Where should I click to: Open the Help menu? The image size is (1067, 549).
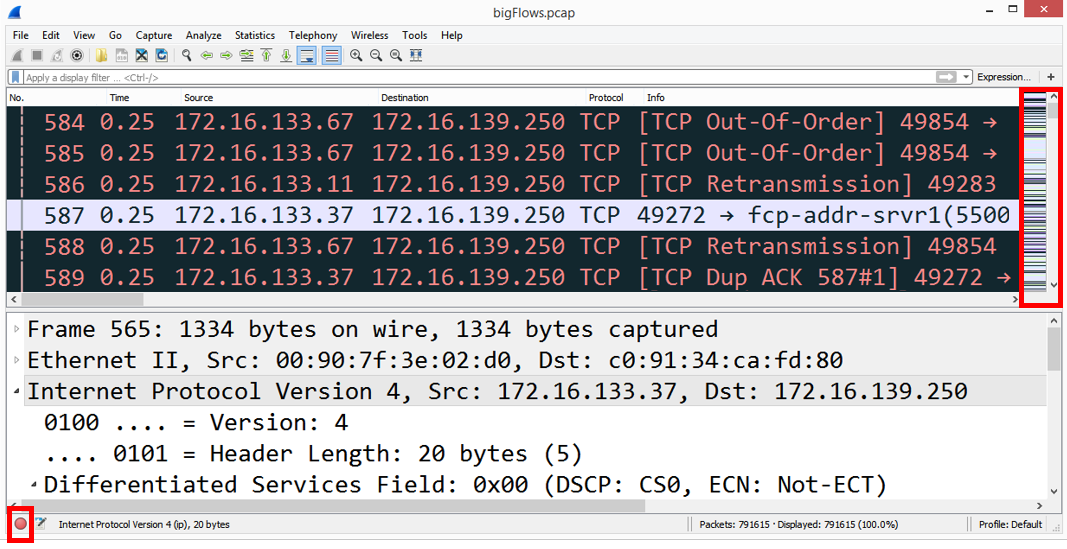(x=451, y=35)
